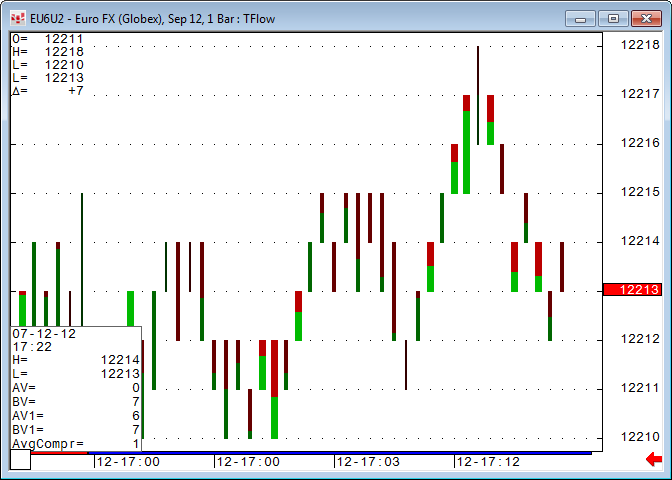Click the small white box at bottom left
The height and width of the screenshot is (480, 672).
coord(20,461)
